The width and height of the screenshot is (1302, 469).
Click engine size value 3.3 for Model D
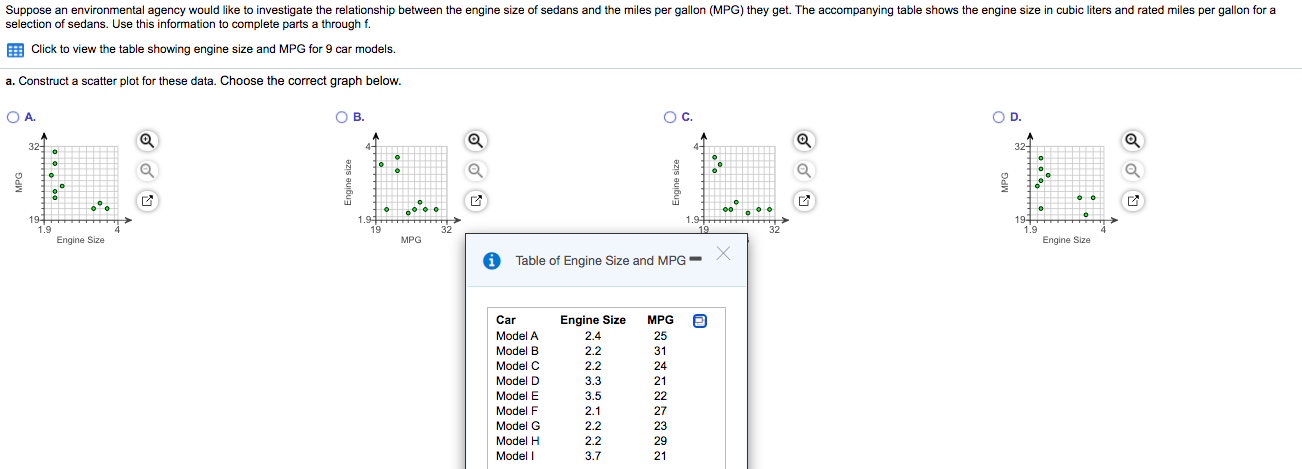(x=593, y=381)
